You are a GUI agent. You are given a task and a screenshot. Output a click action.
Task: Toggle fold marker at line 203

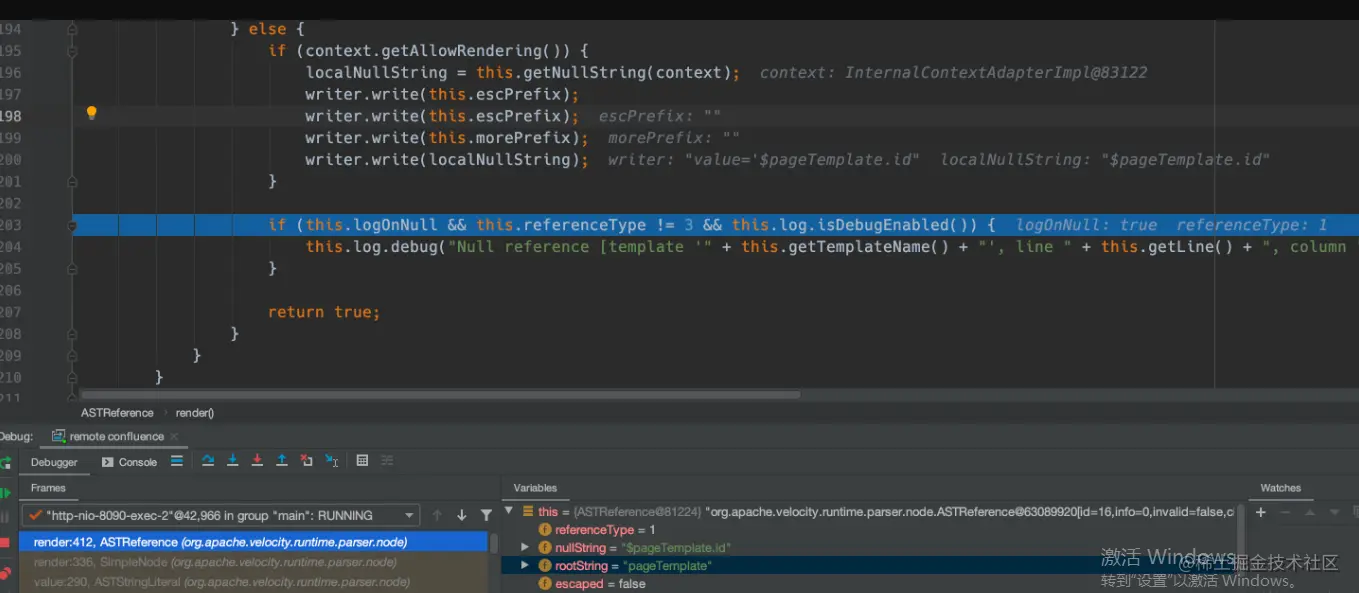coord(72,225)
